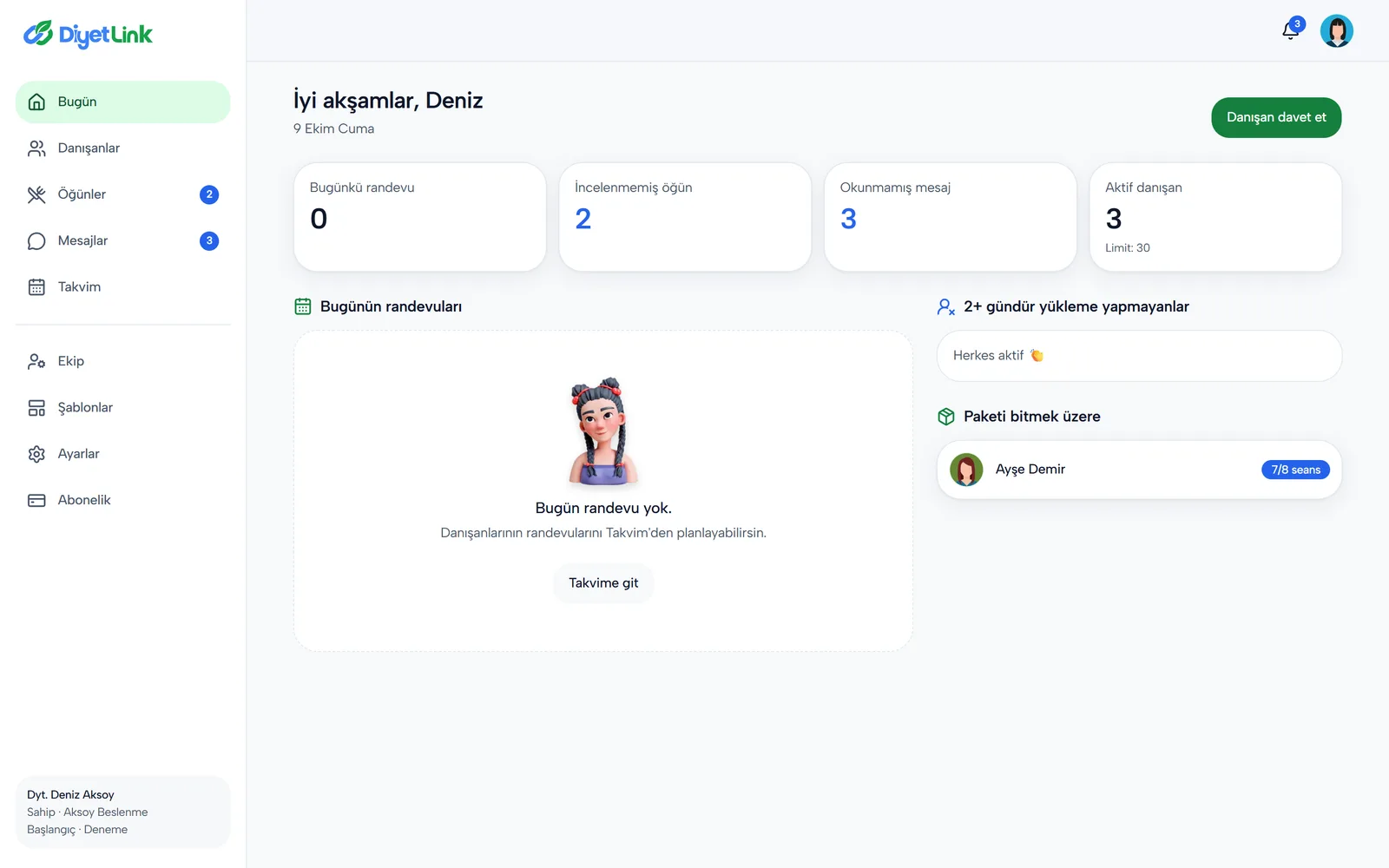Click the Herkes aktif row

coord(1139,356)
